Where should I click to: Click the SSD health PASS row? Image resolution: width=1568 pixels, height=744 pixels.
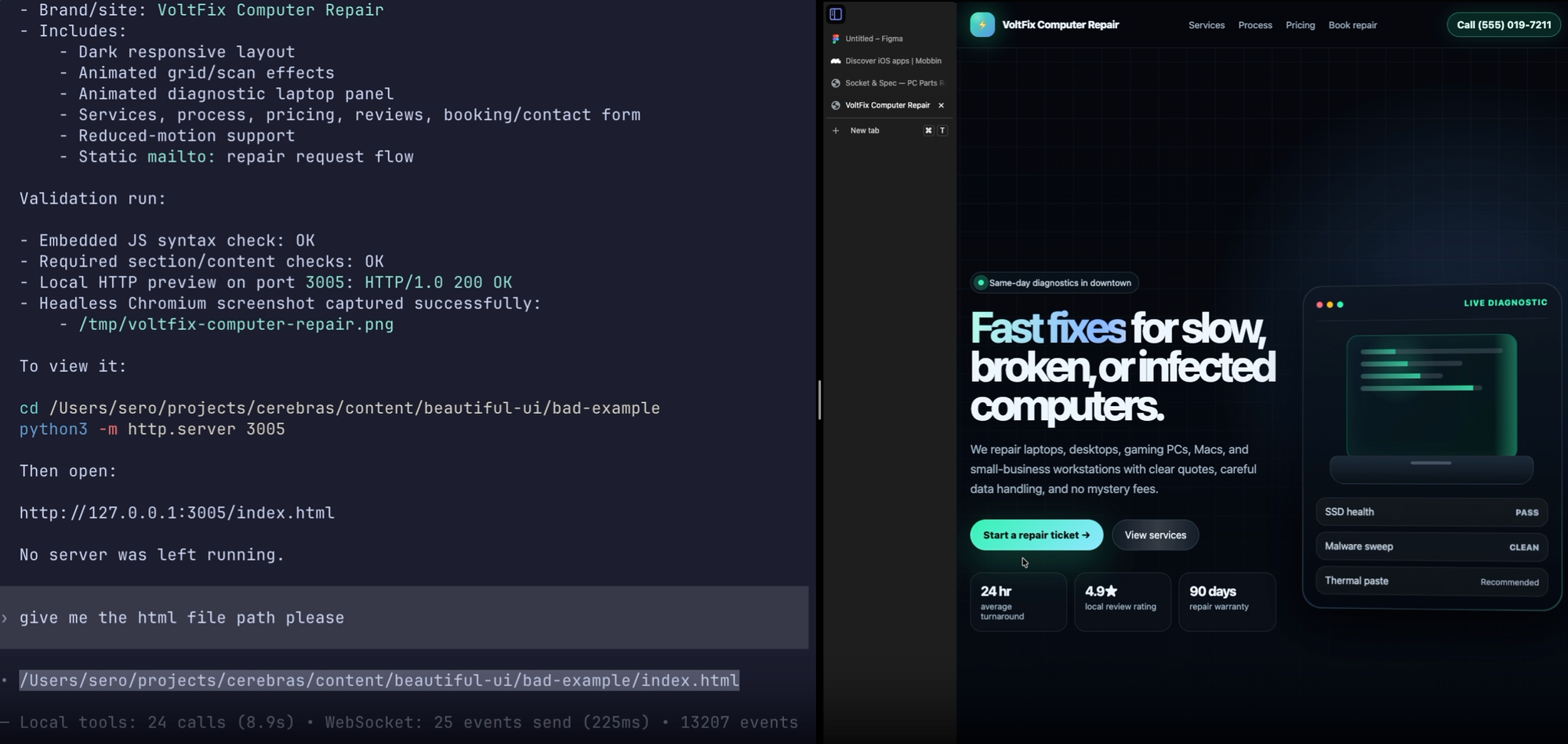click(x=1432, y=512)
